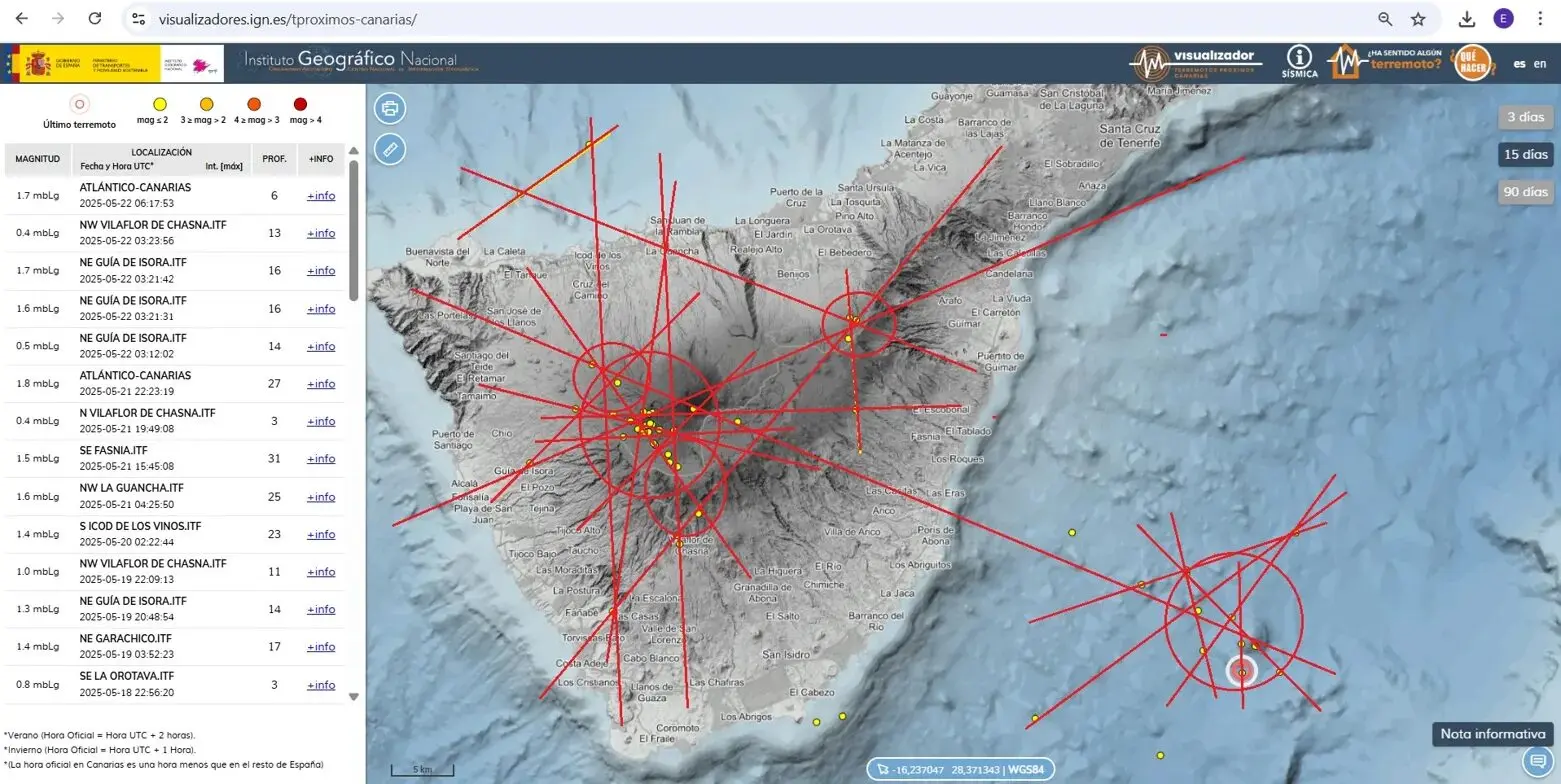Open the browser zoom magnifier icon
This screenshot has width=1561, height=784.
pyautogui.click(x=1385, y=19)
